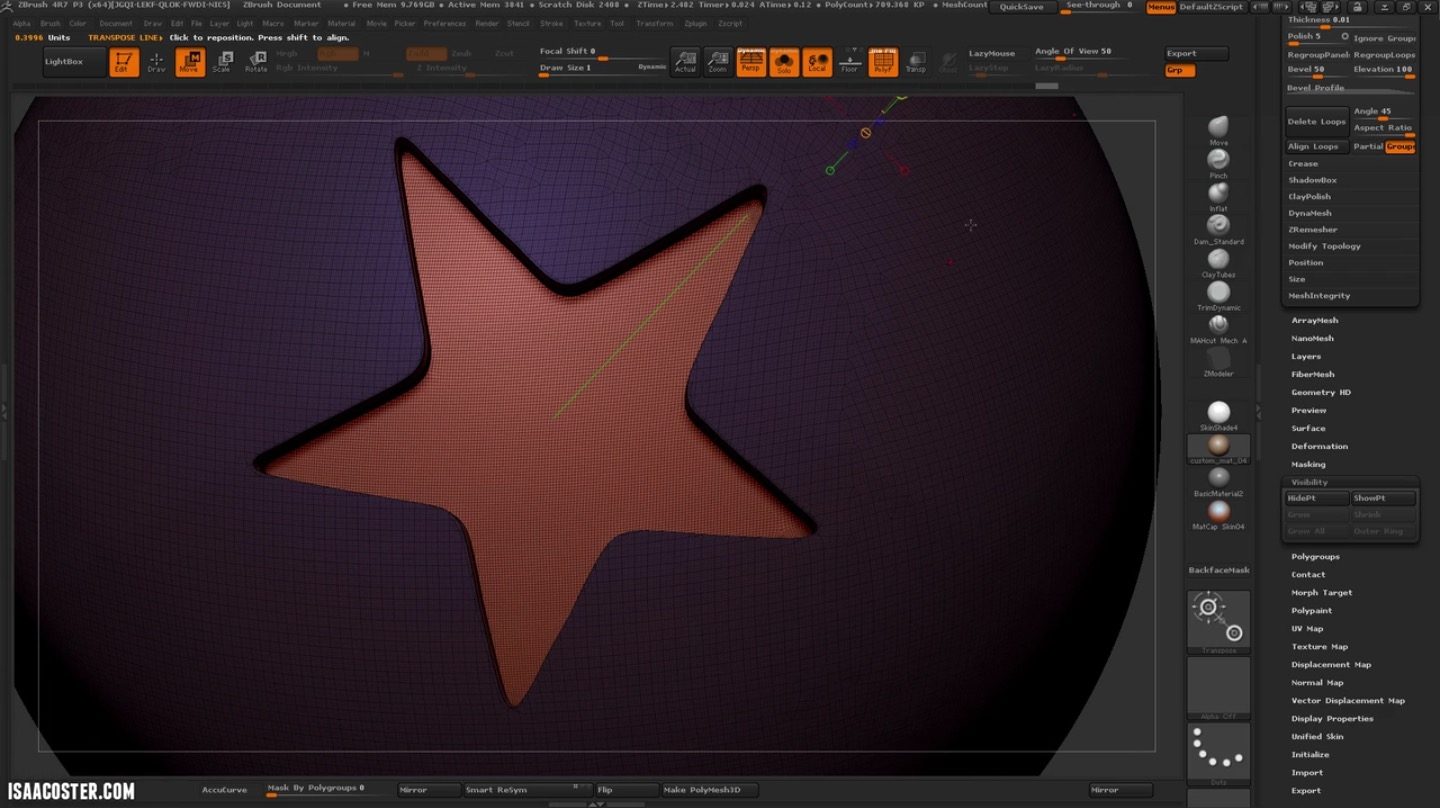Toggle Local symmetry button
Viewport: 1440px width, 808px height.
pos(817,62)
